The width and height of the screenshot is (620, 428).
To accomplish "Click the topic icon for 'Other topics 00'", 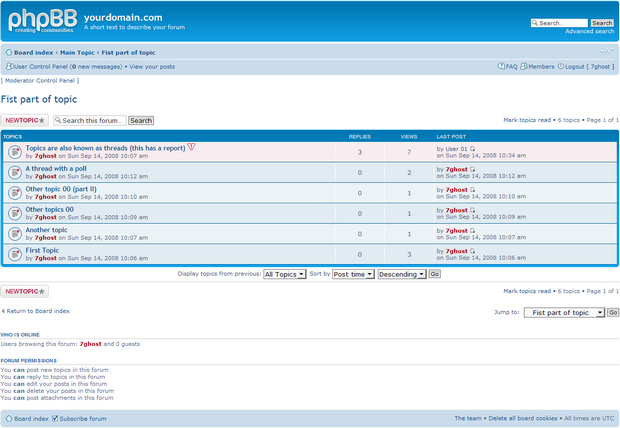I will [x=15, y=214].
